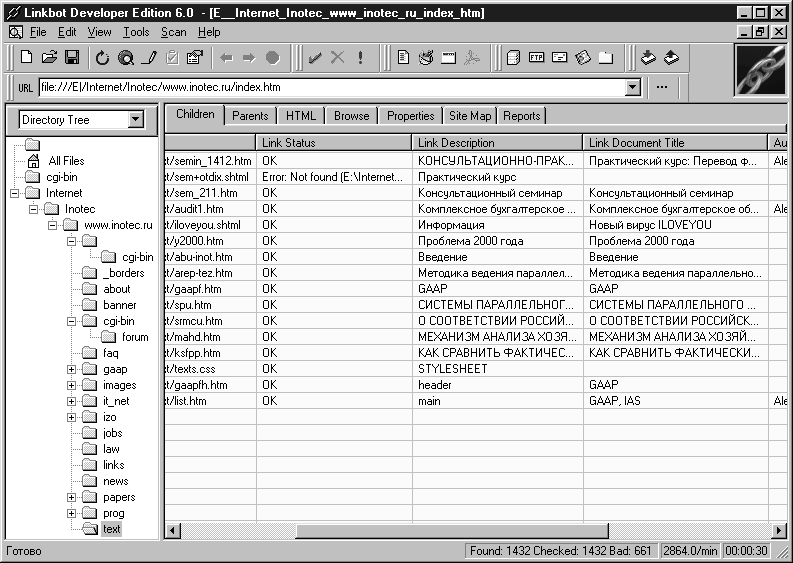Click the checkmark toolbar icon

click(x=315, y=58)
